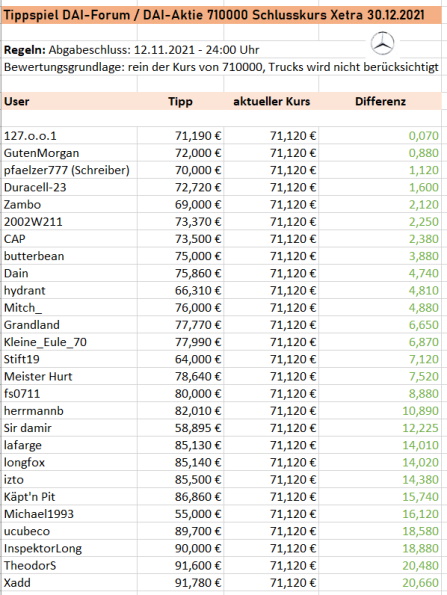Click the Differenz 12,225 for Sir damir

(x=380, y=428)
